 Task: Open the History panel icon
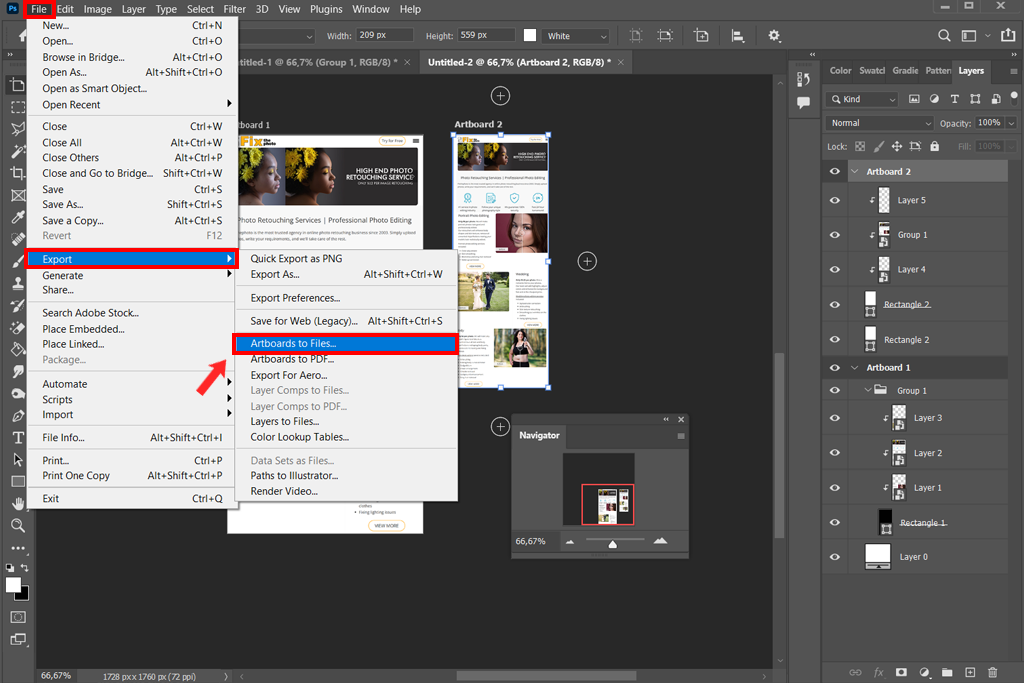tap(803, 80)
